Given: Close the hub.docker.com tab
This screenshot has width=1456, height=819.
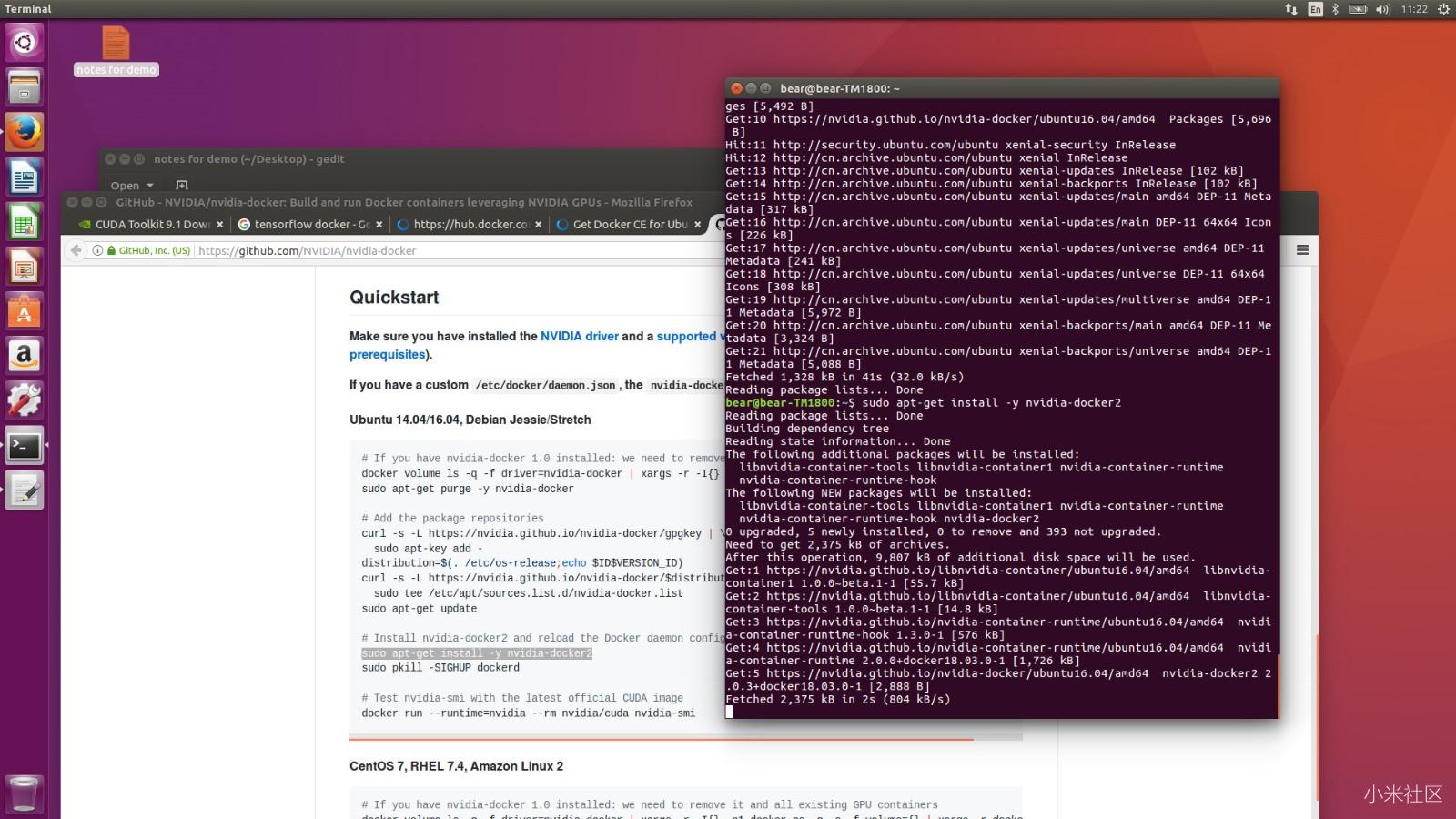Looking at the screenshot, I should pos(538,224).
